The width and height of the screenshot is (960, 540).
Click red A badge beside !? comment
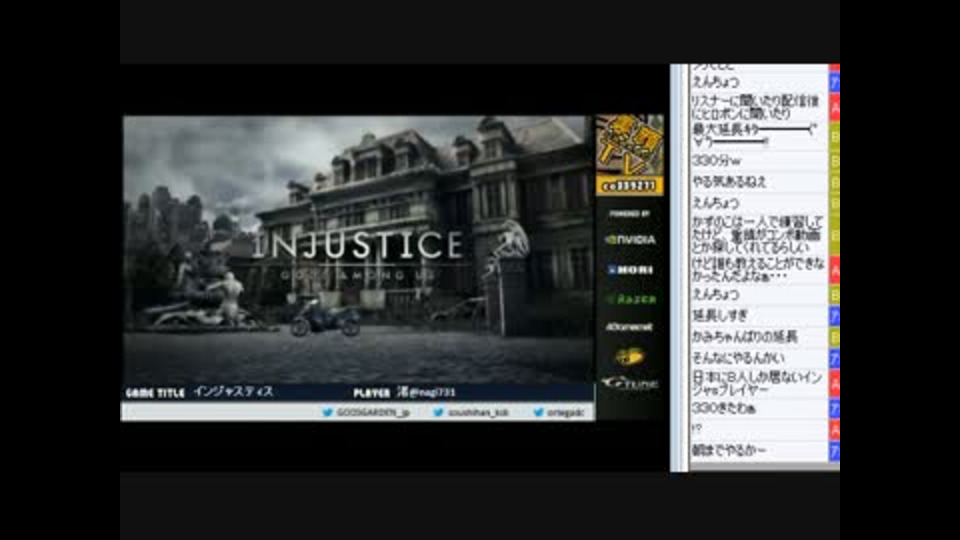coord(834,430)
